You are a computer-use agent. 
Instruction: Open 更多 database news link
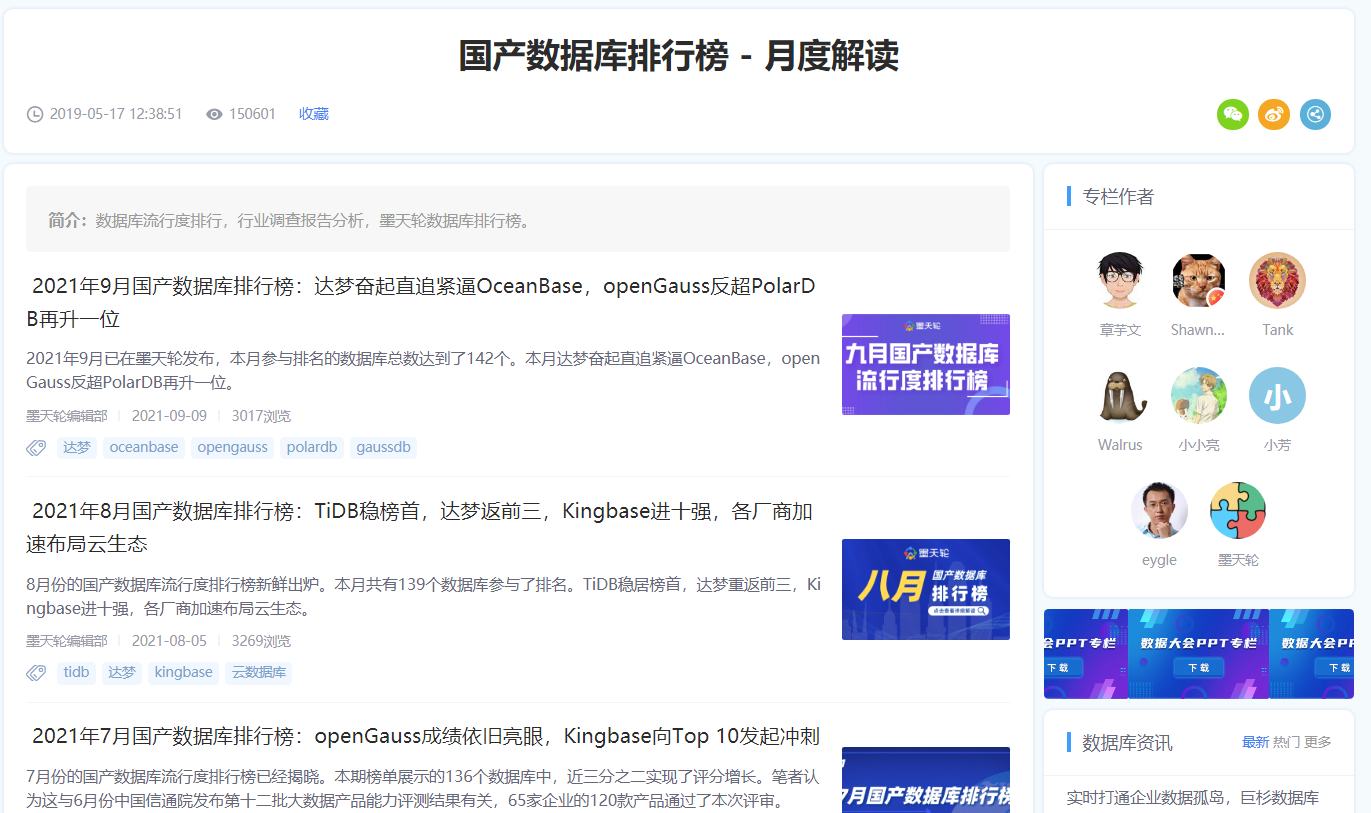(x=1318, y=742)
